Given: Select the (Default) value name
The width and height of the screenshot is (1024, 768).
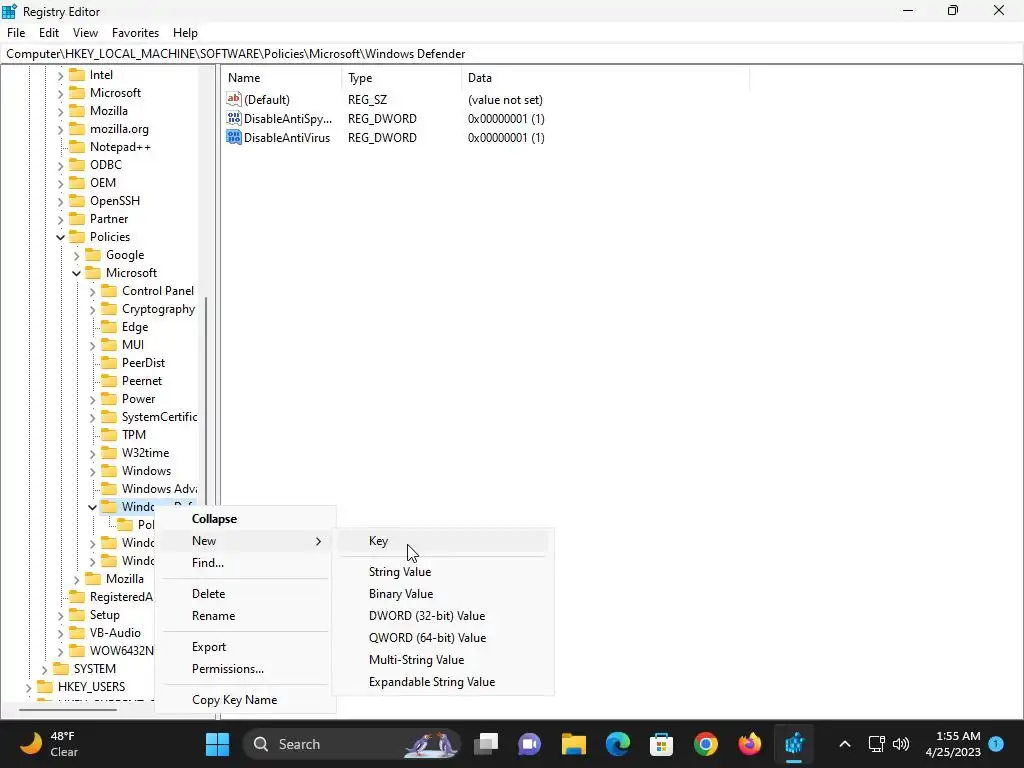Looking at the screenshot, I should coord(266,100).
